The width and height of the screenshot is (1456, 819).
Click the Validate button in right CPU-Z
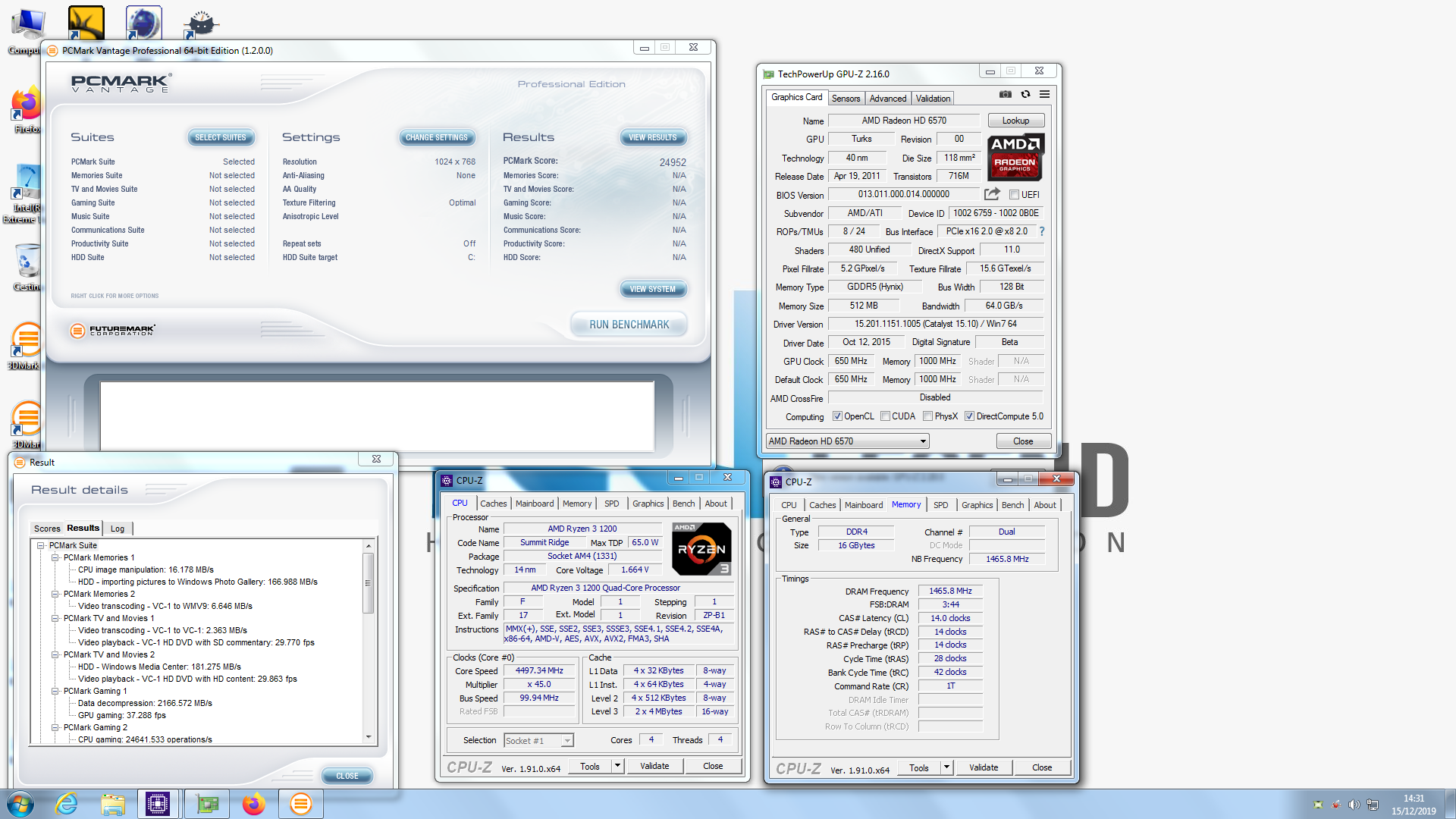point(984,767)
